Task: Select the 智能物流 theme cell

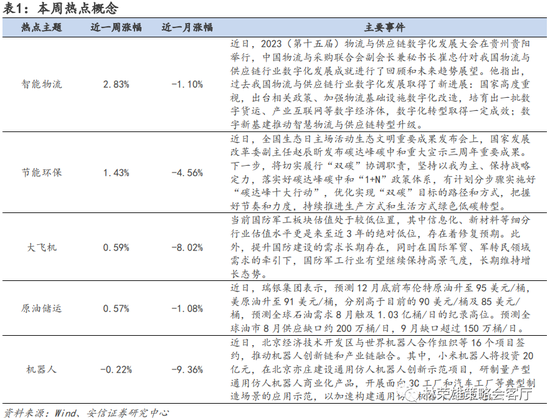Action: [41, 84]
